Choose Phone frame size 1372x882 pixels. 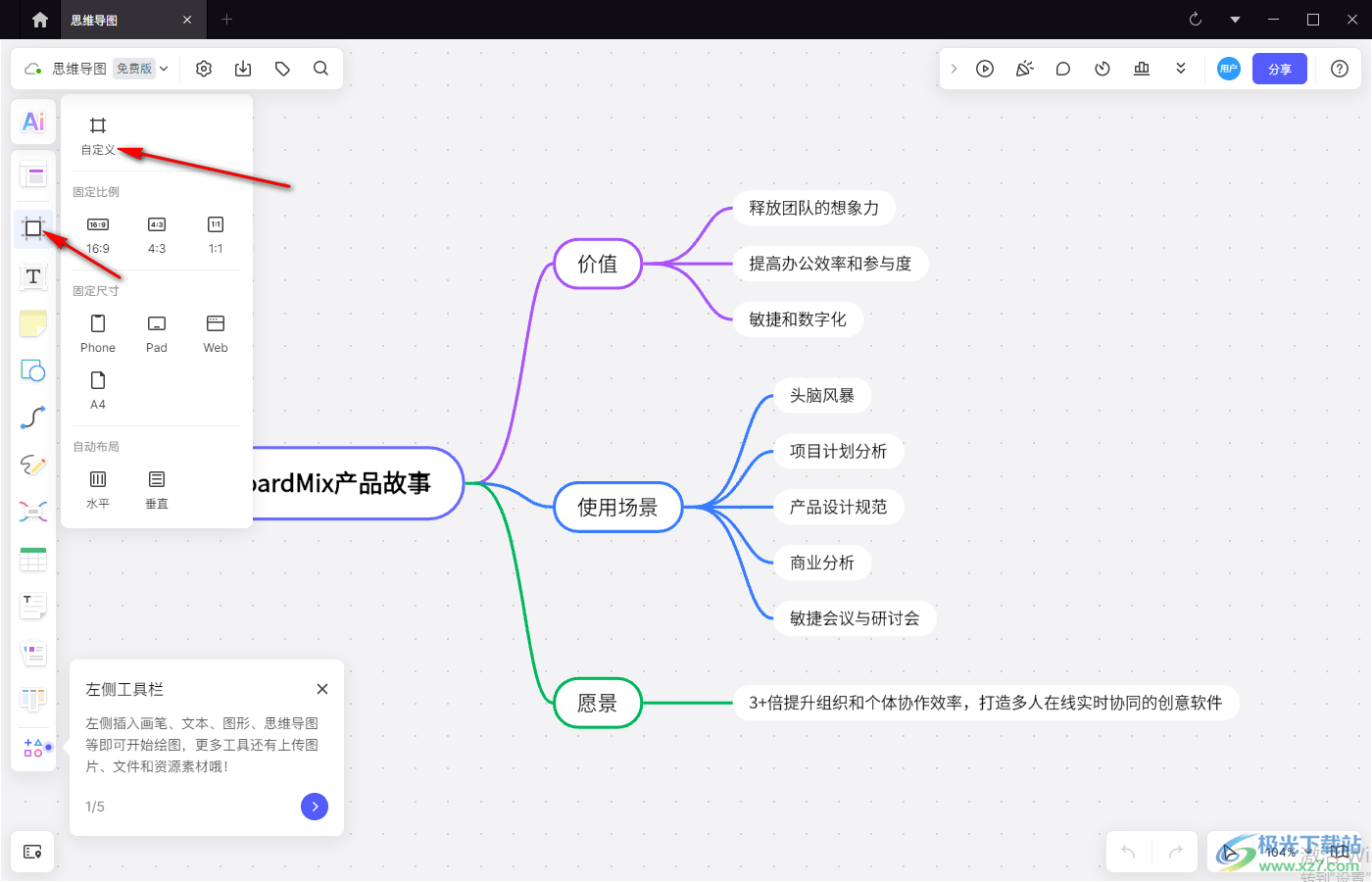point(98,334)
